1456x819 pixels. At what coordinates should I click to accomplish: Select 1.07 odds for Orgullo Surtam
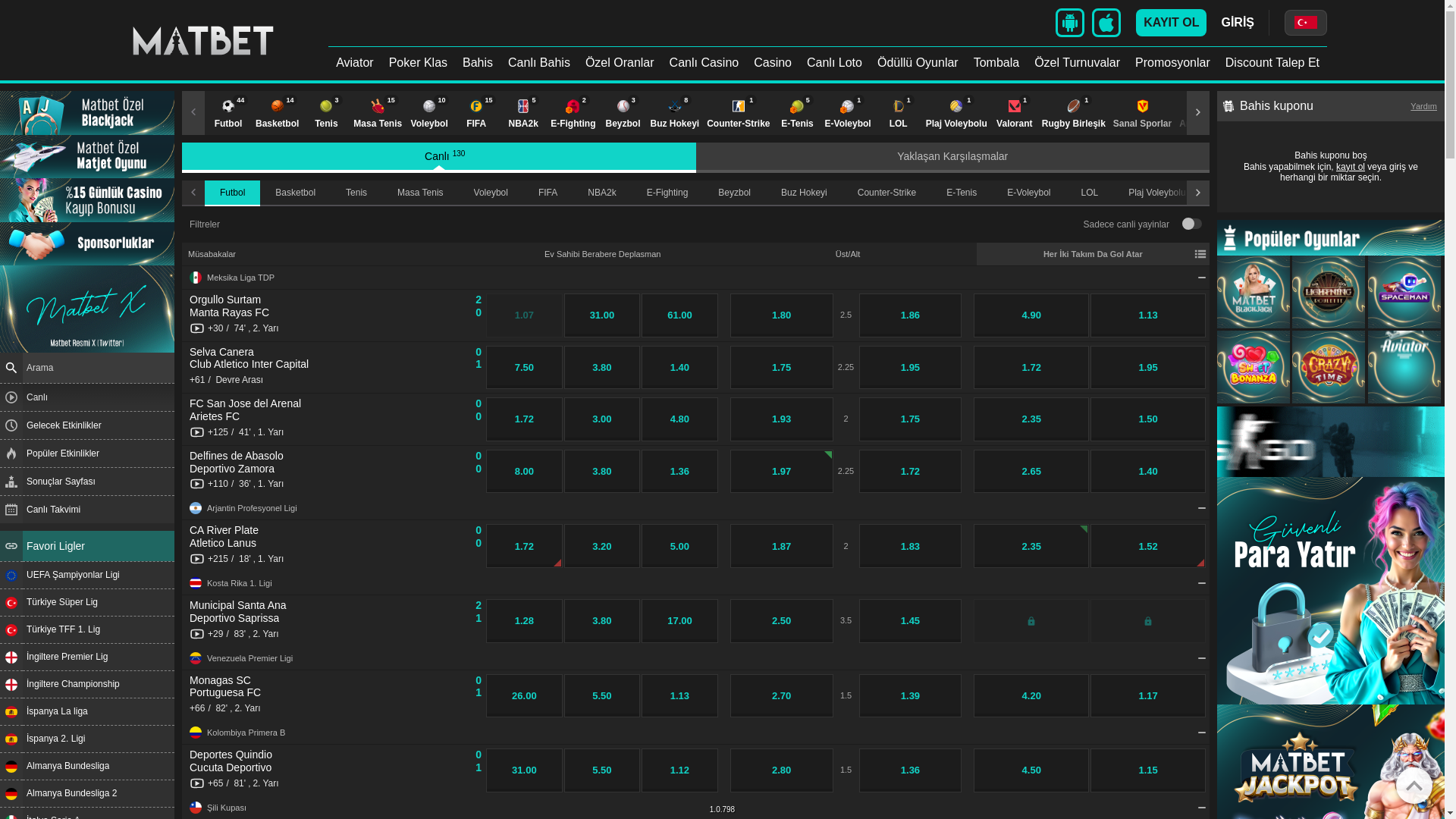(524, 315)
